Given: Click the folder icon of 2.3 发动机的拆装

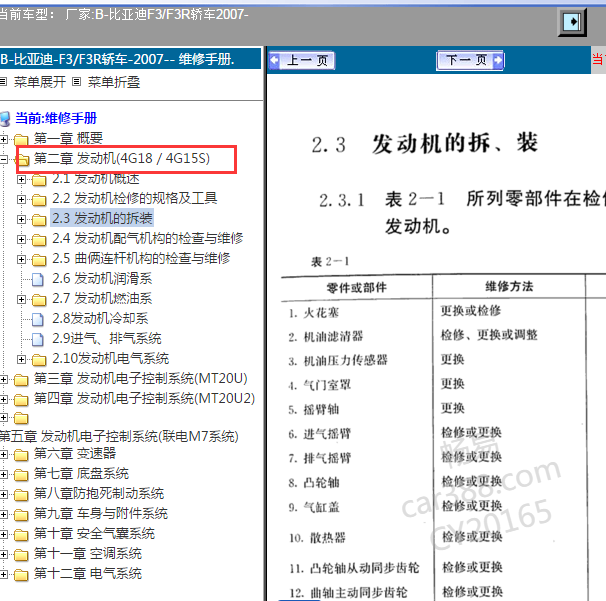Looking at the screenshot, I should [x=39, y=220].
